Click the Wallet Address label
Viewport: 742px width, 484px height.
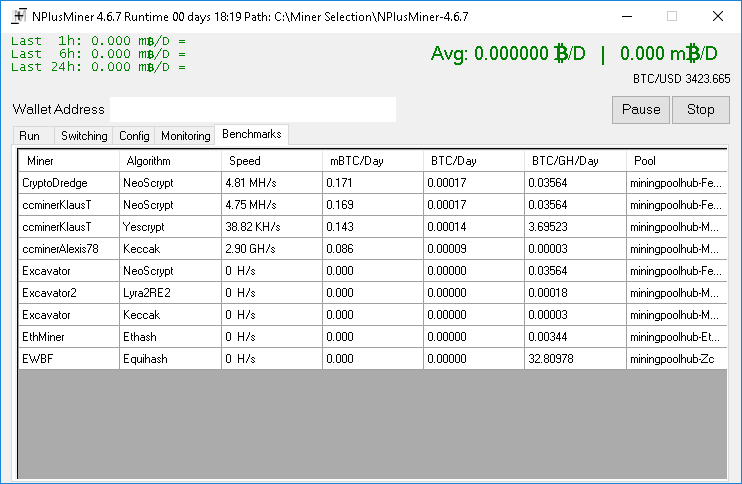(58, 109)
